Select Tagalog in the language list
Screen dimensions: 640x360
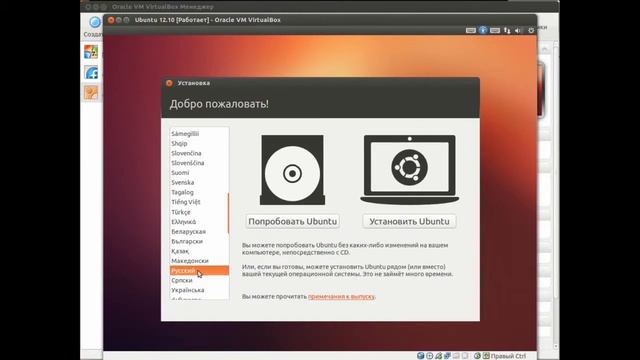point(199,192)
